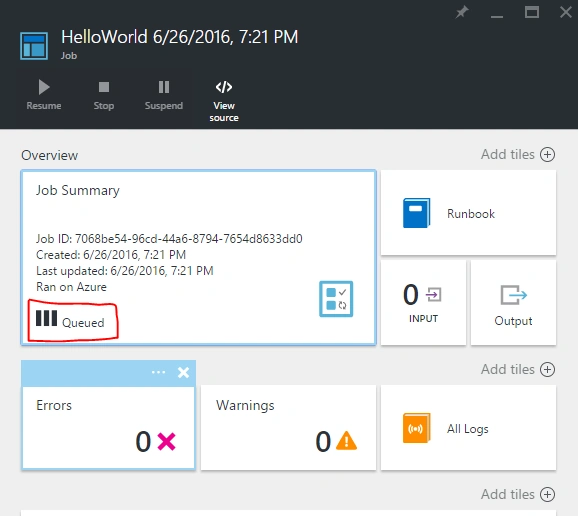This screenshot has height=516, width=578.
Task: Open View source code icon
Action: click(224, 87)
